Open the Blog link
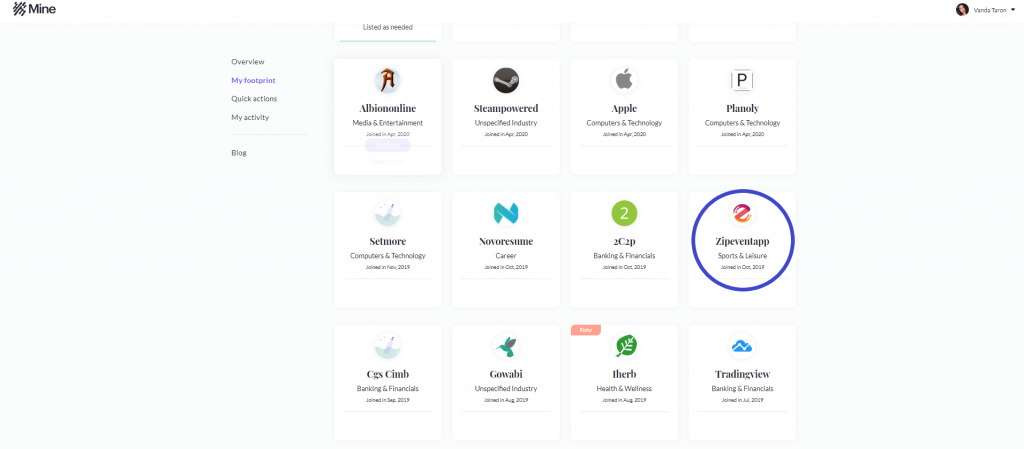Viewport: 1024px width, 449px height. 239,153
